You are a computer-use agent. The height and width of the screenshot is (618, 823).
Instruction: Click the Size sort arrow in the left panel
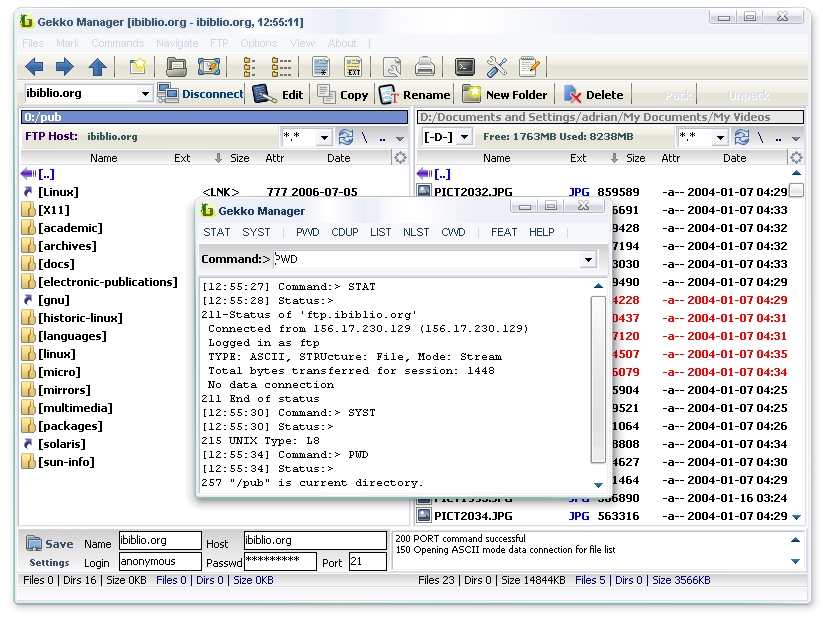coord(218,158)
